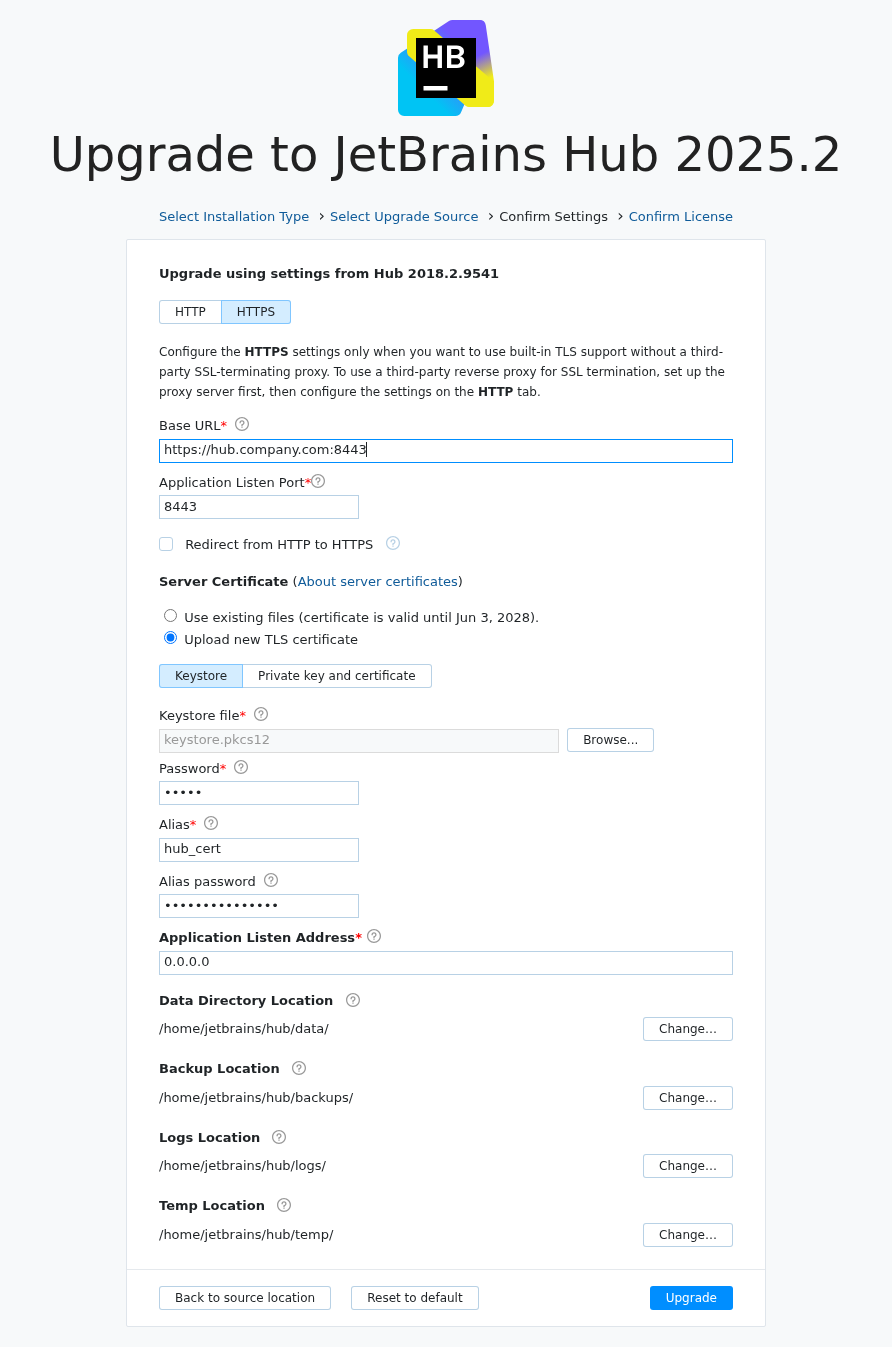Open Base URL help tooltip icon
Image resolution: width=892 pixels, height=1347 pixels.
[x=241, y=424]
